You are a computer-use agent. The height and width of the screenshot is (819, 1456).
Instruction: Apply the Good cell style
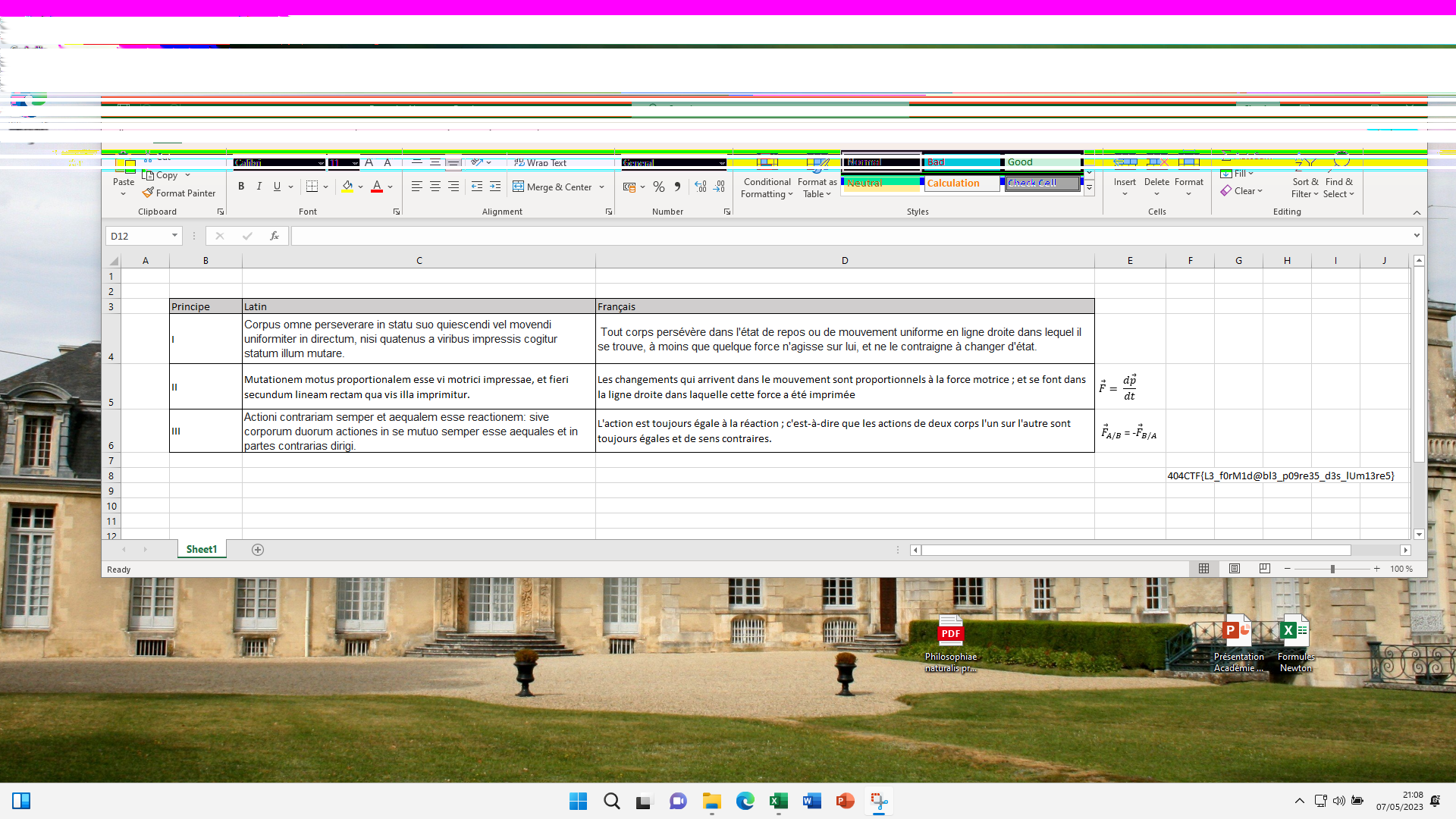point(1042,162)
